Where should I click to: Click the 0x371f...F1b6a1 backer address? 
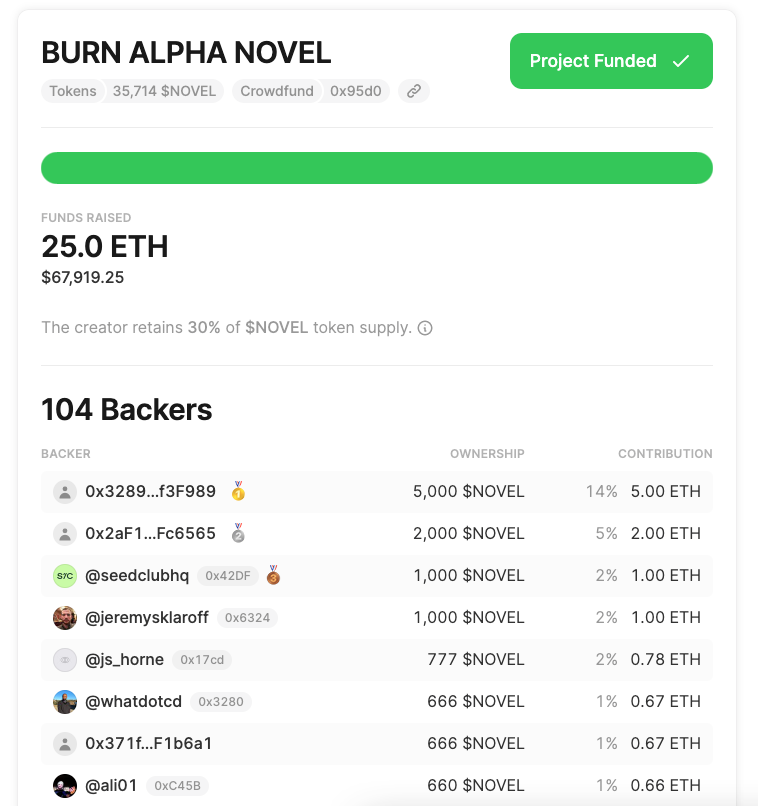(149, 743)
